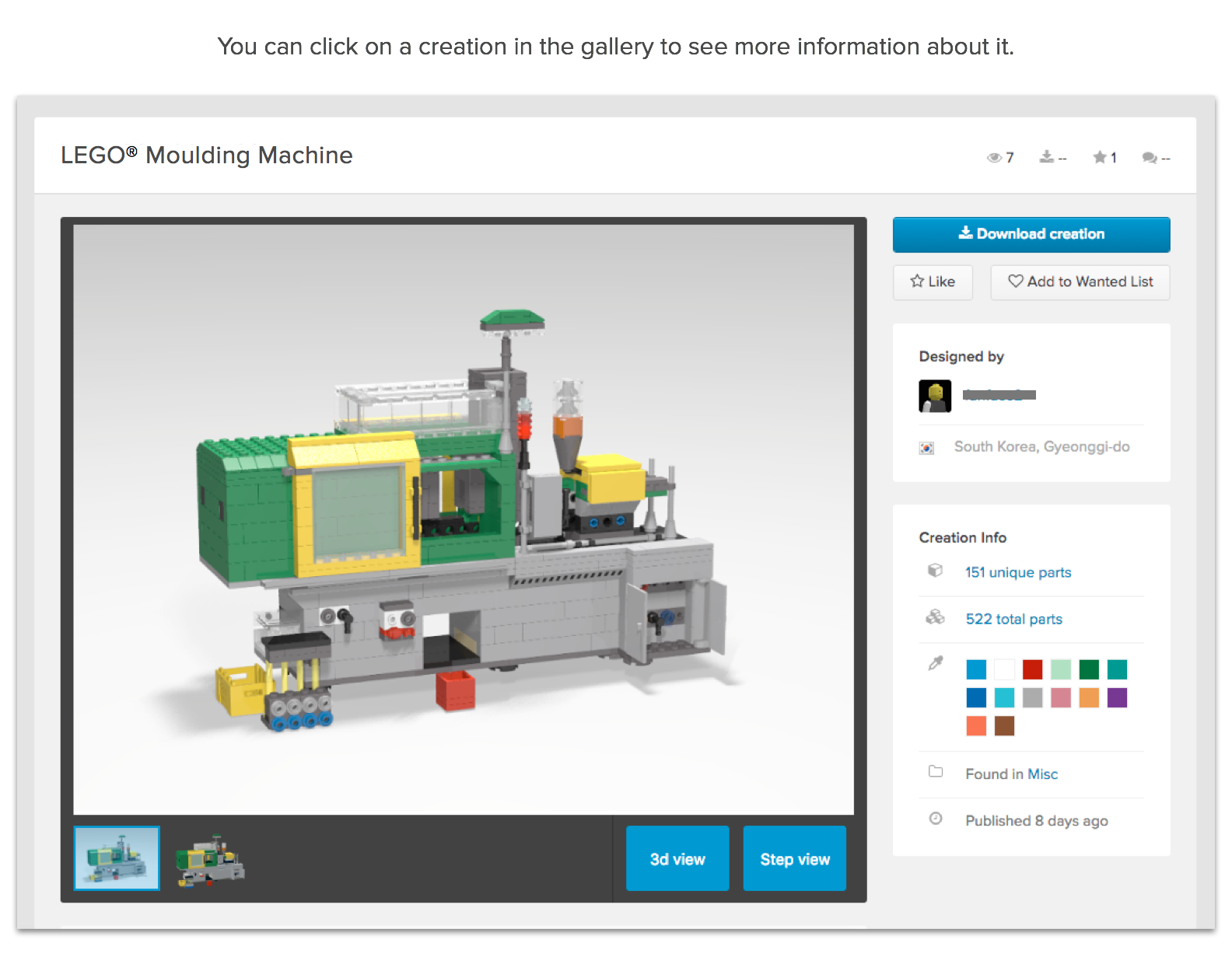The image size is (1232, 964).
Task: Select the first blue-highlighted thumbnail
Action: coord(117,858)
